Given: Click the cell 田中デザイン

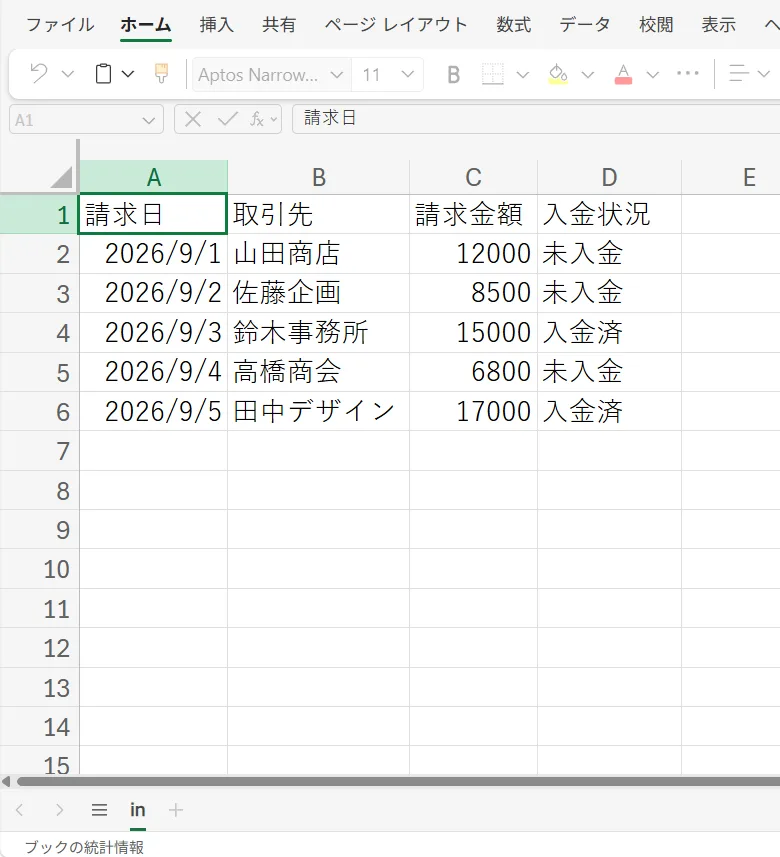Looking at the screenshot, I should tap(319, 411).
